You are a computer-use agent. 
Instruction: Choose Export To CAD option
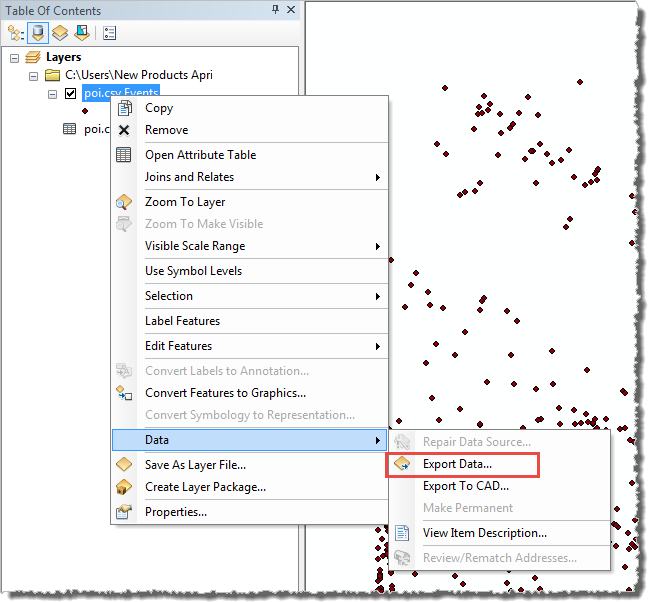465,486
